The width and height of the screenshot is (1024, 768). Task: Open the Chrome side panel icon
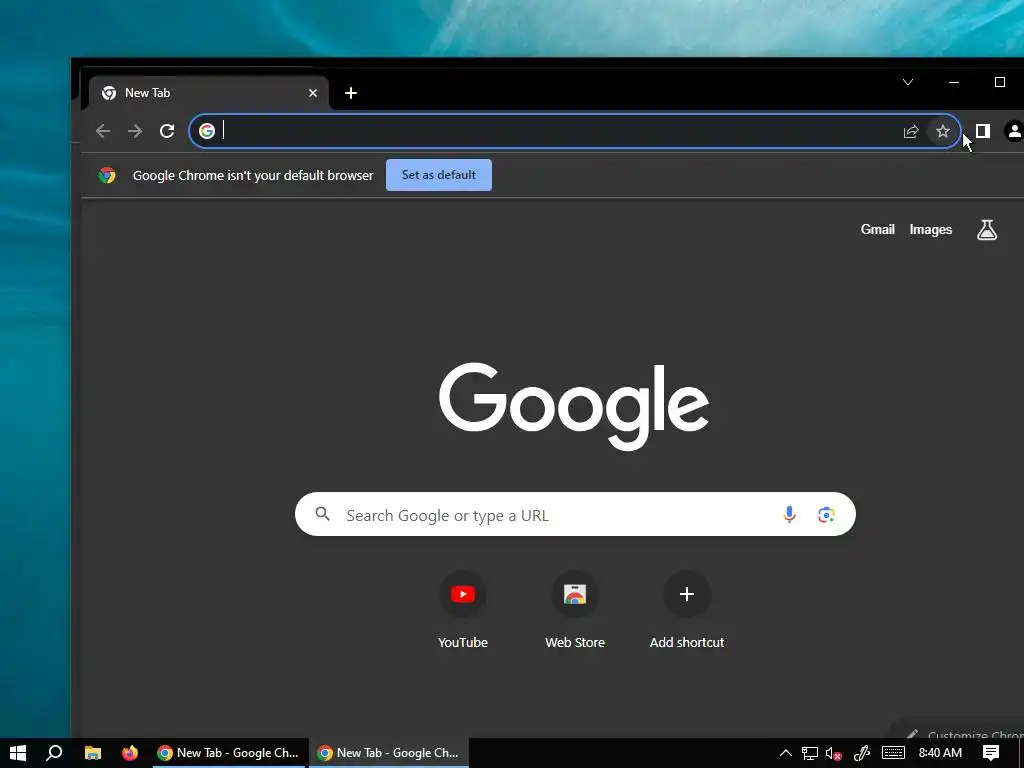click(982, 131)
